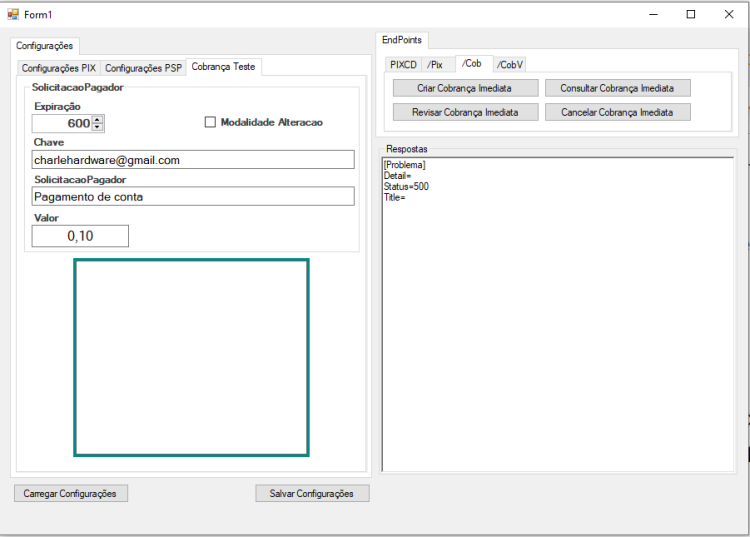Switch to Configurações PIX tab
This screenshot has width=750, height=537.
click(59, 68)
